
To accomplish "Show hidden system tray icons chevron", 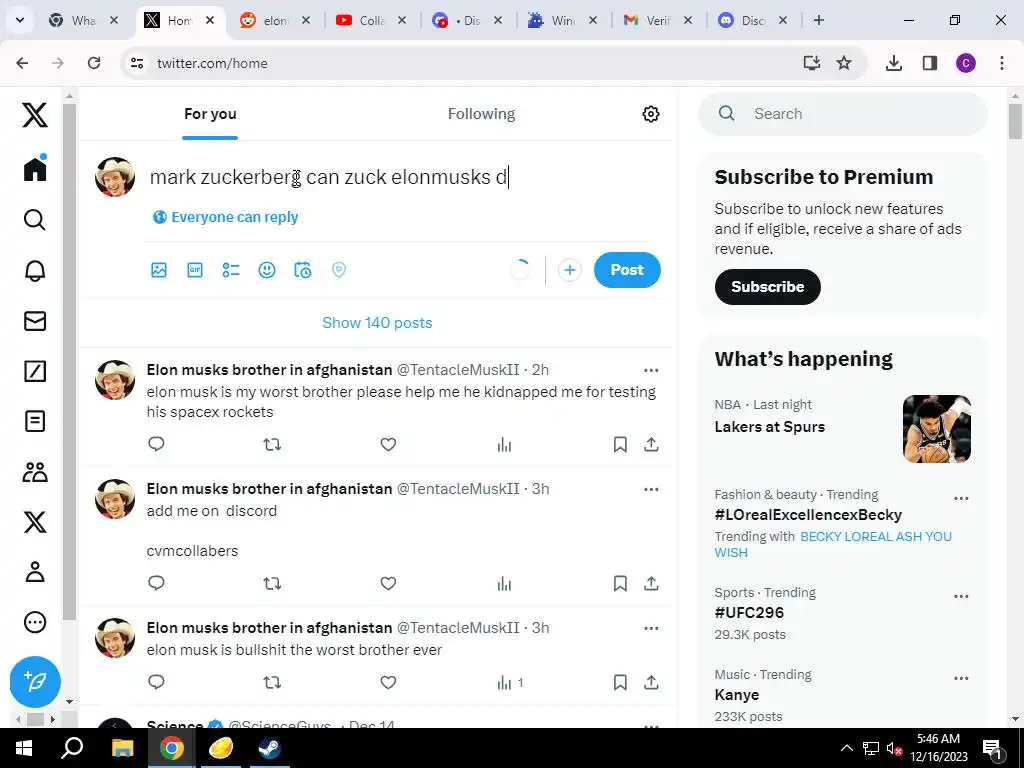I will pyautogui.click(x=846, y=748).
